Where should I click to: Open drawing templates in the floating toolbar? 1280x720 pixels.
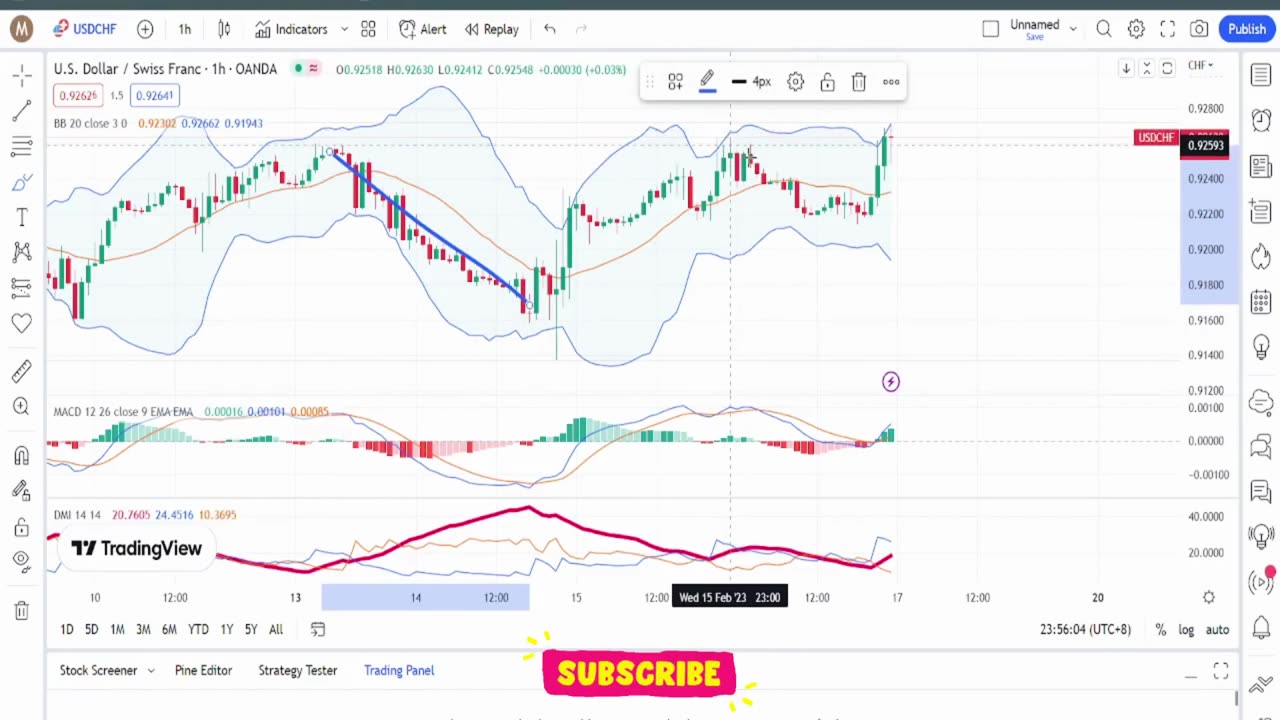pos(675,82)
